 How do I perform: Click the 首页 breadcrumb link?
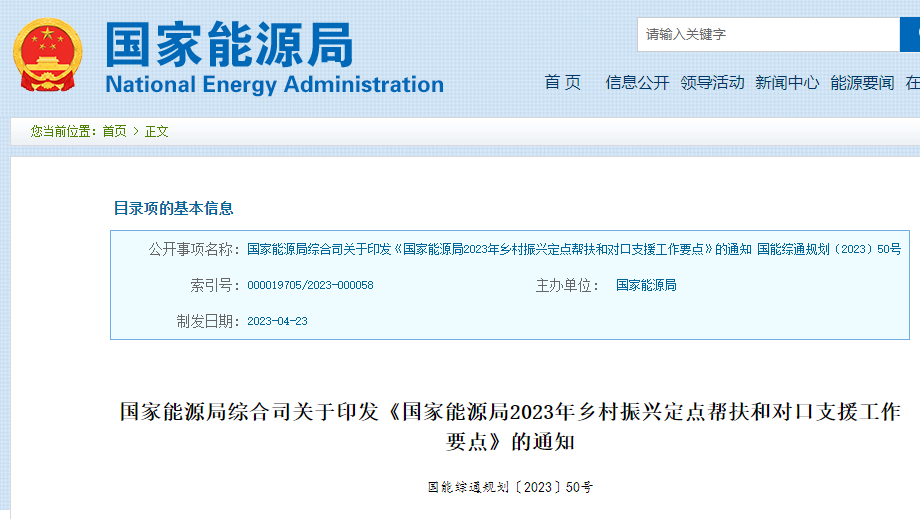click(114, 131)
